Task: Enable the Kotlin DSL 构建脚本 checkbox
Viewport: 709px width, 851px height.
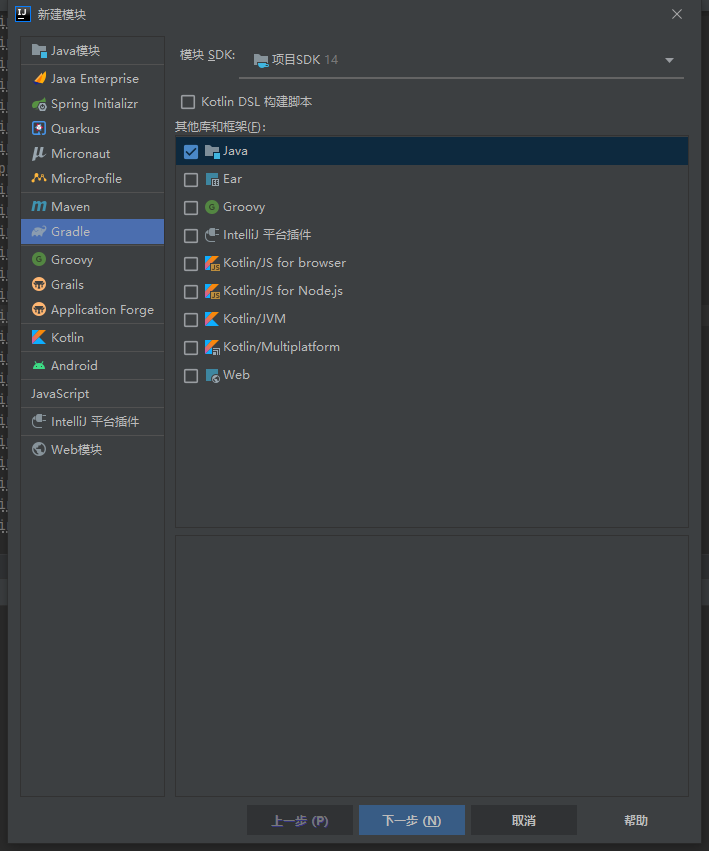Action: click(187, 102)
